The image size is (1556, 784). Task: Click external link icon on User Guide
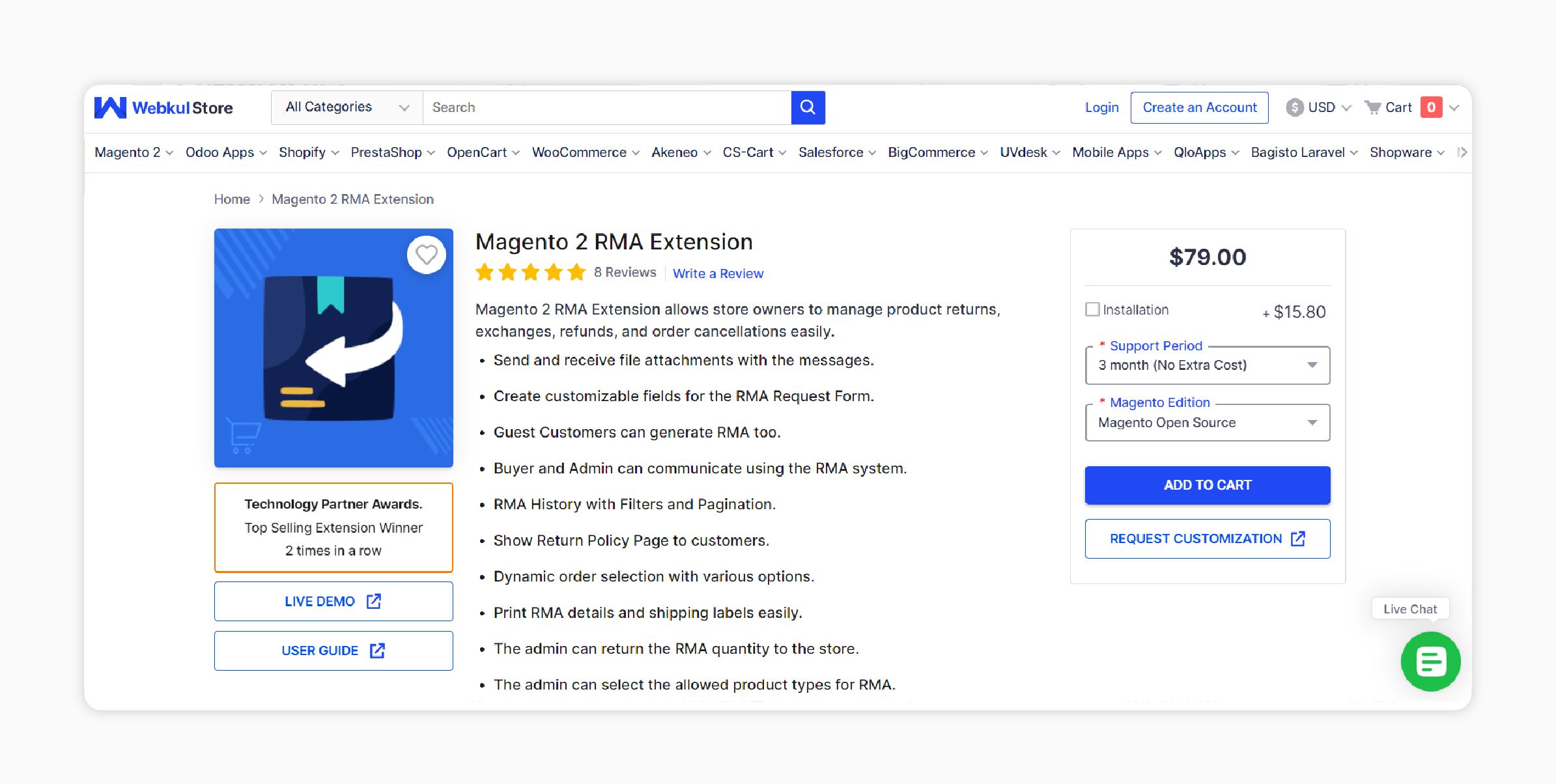coord(377,651)
